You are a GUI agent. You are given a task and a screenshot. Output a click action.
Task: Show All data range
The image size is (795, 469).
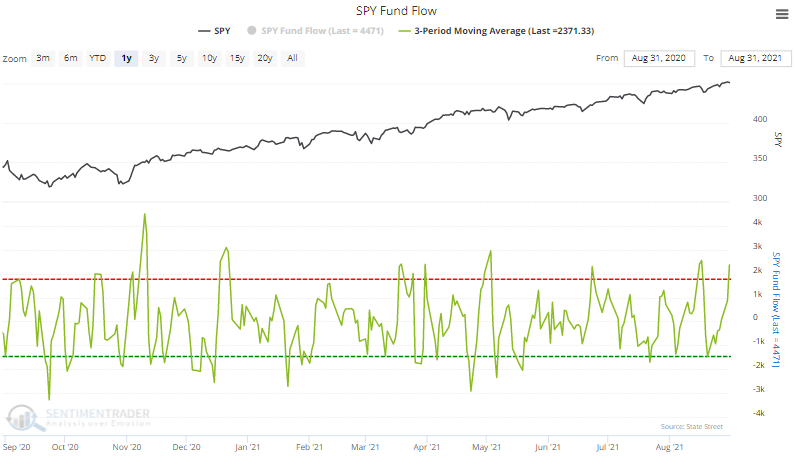[292, 58]
